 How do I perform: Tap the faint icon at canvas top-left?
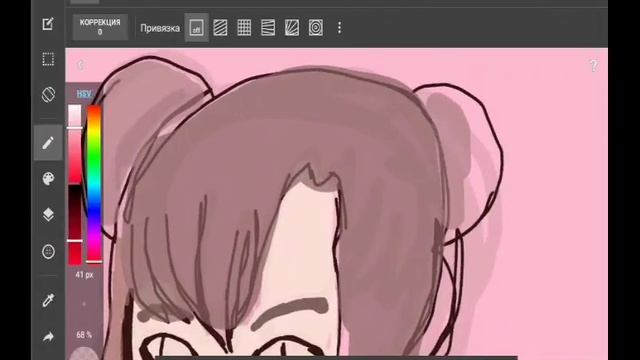pyautogui.click(x=81, y=64)
